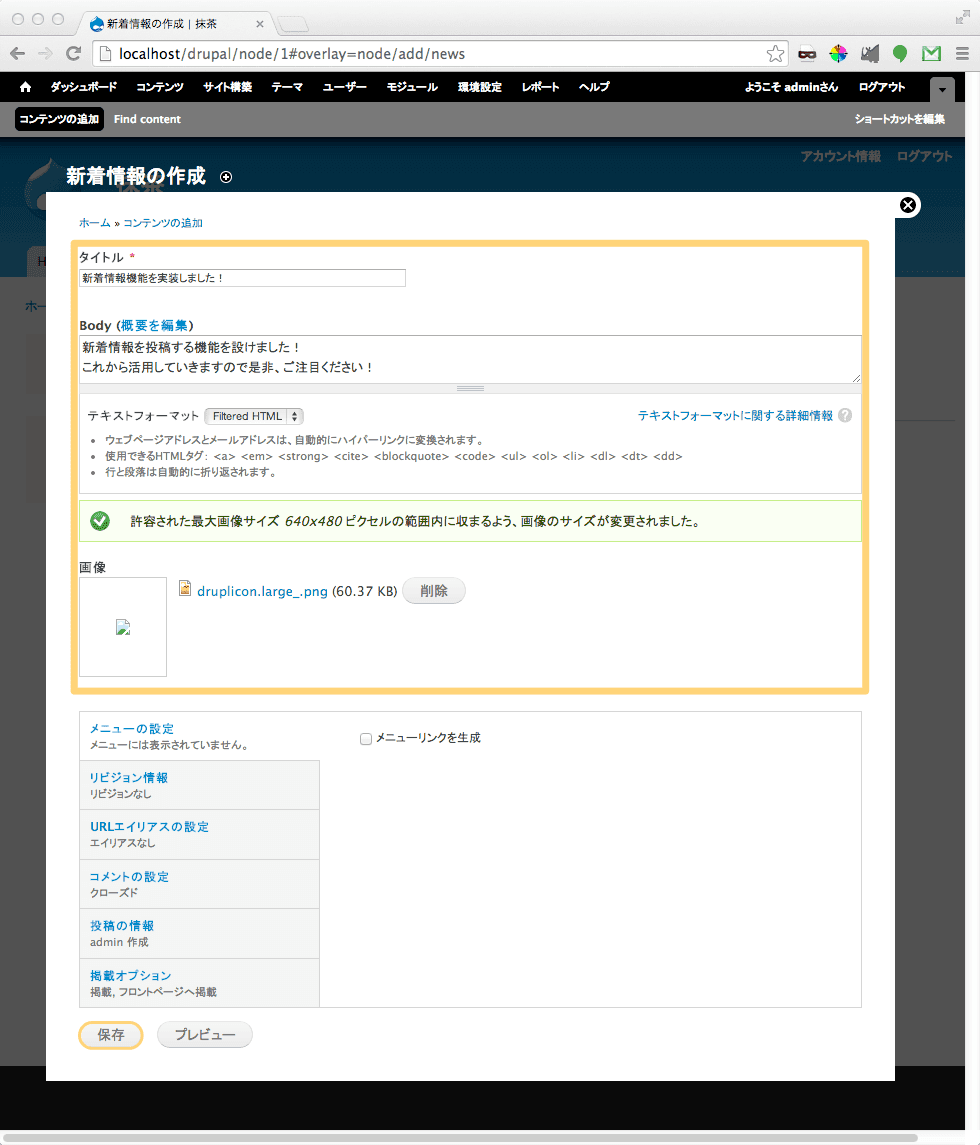Click the text format help question icon
Screen dimensions: 980x1145
pyautogui.click(x=845, y=416)
